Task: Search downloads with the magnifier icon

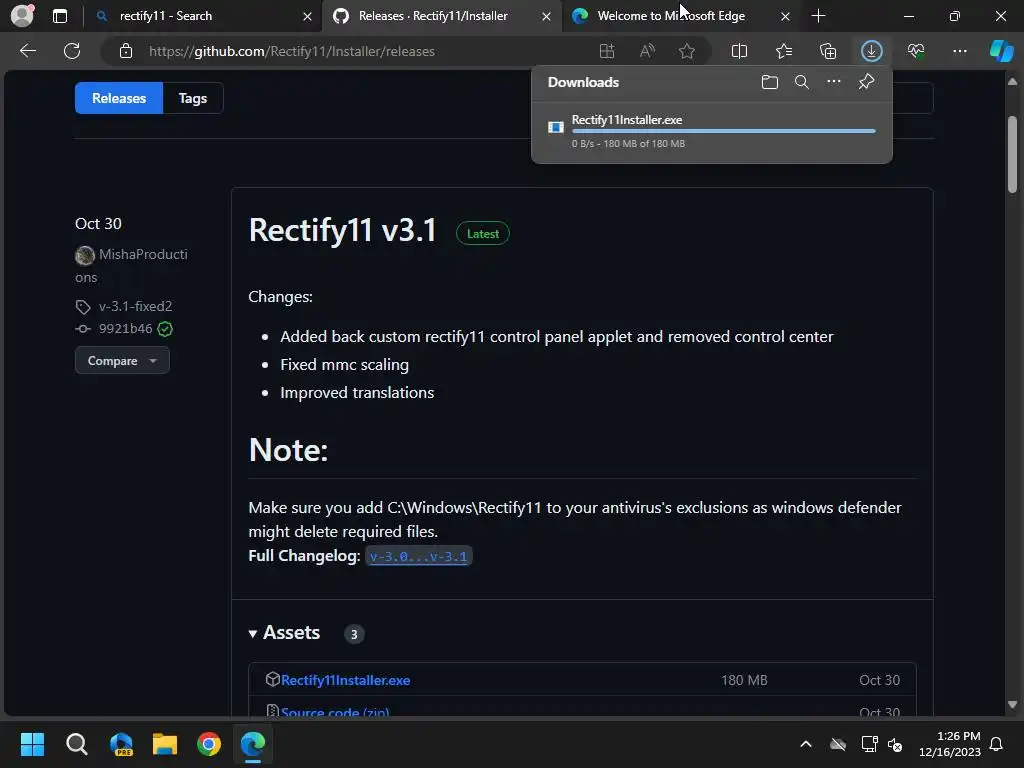Action: [x=801, y=82]
